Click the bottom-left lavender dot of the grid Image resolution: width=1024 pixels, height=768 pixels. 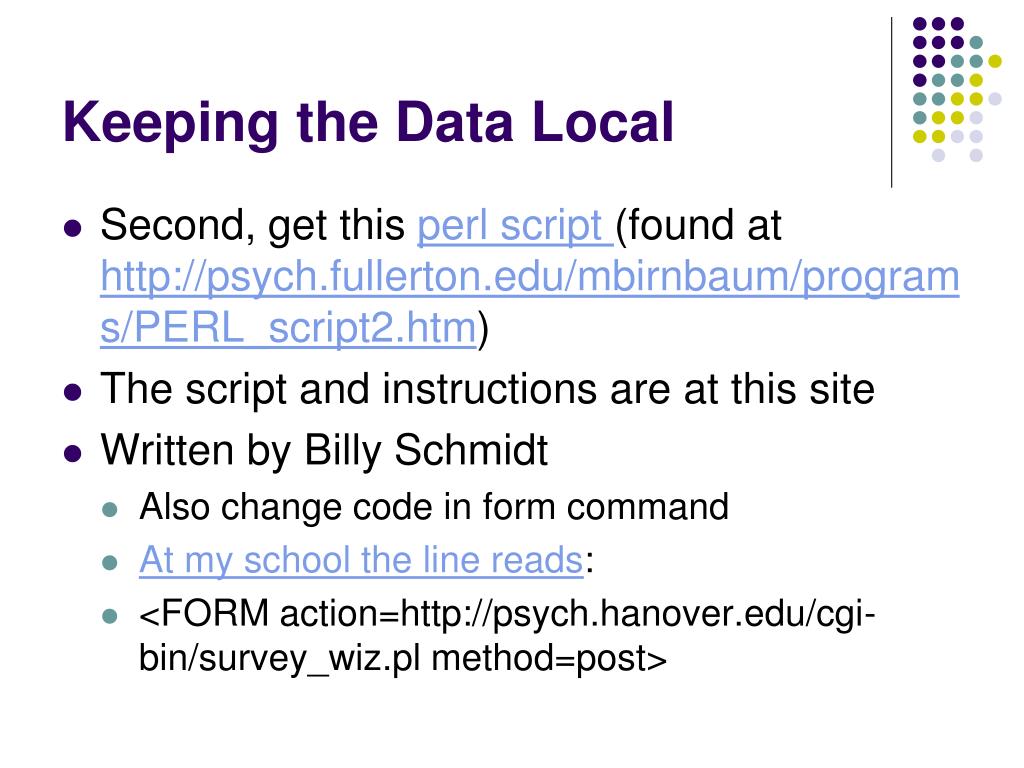pos(938,155)
